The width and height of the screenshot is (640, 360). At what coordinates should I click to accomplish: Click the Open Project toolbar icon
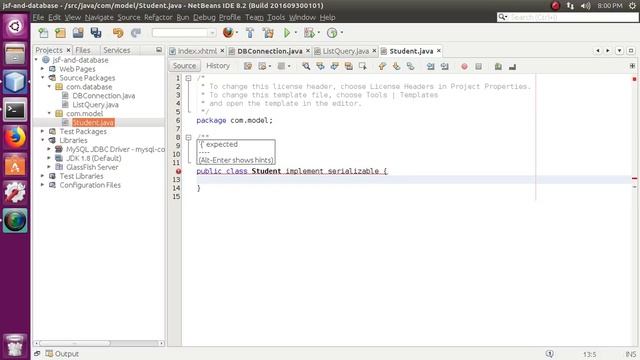[x=78, y=33]
